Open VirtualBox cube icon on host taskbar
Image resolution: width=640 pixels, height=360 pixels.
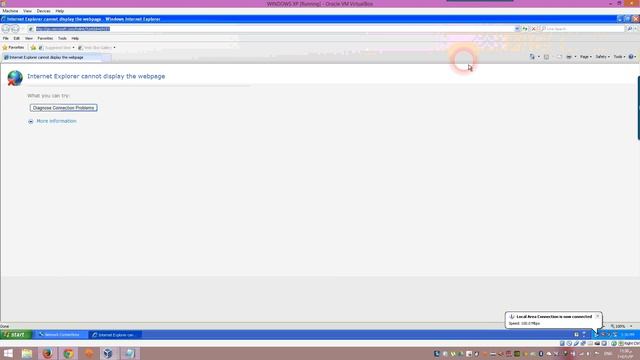pos(108,353)
